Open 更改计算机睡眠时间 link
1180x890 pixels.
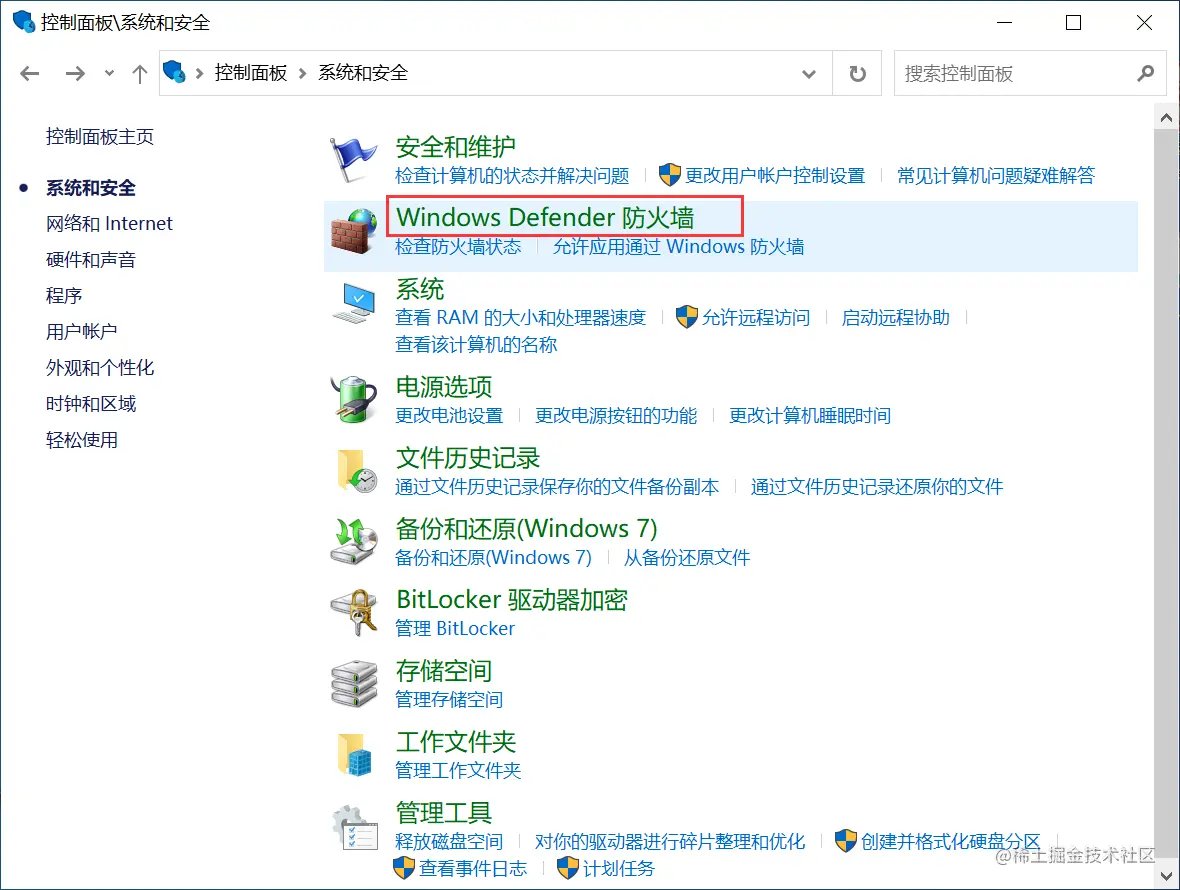tap(810, 415)
